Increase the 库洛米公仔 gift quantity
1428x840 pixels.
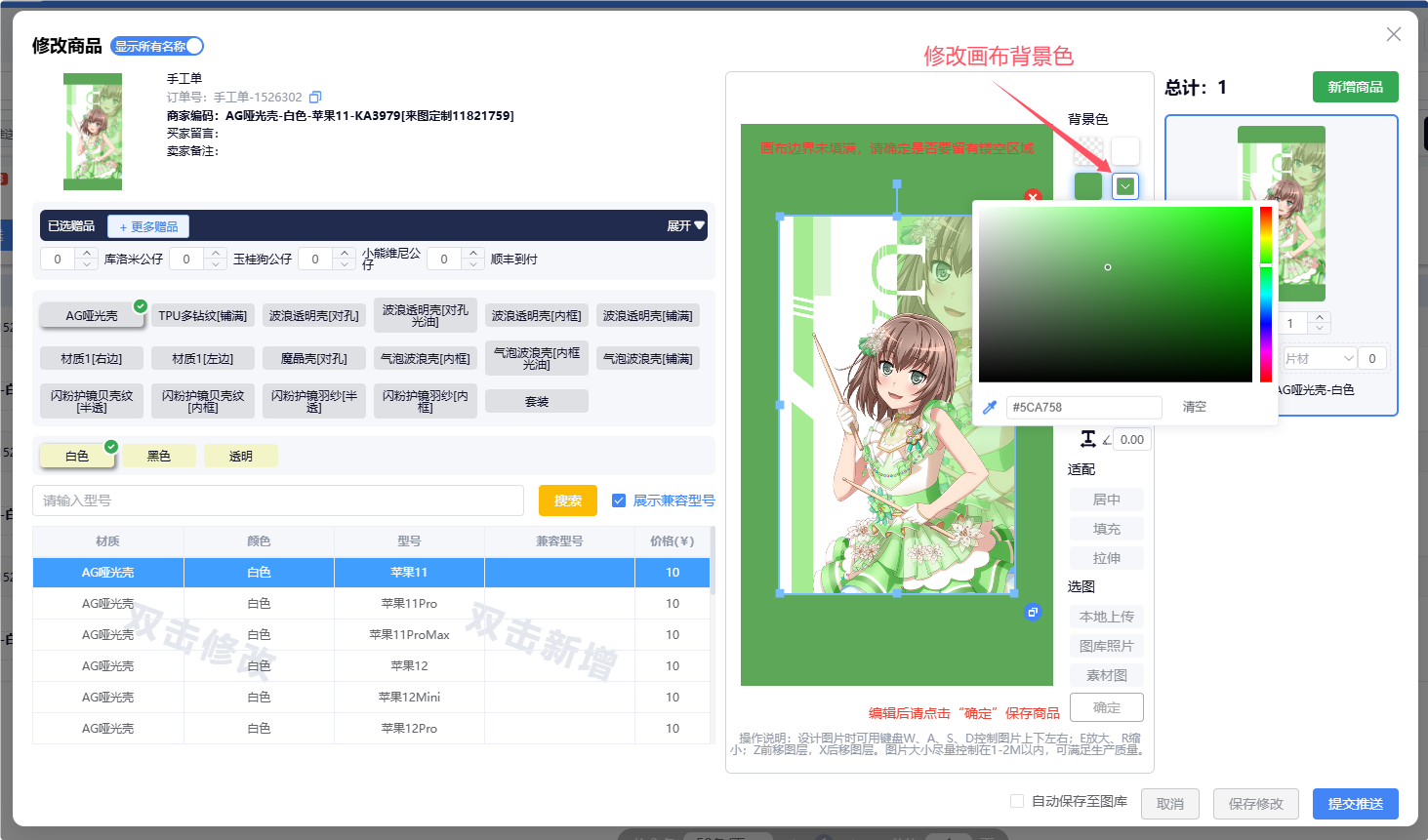click(x=87, y=253)
